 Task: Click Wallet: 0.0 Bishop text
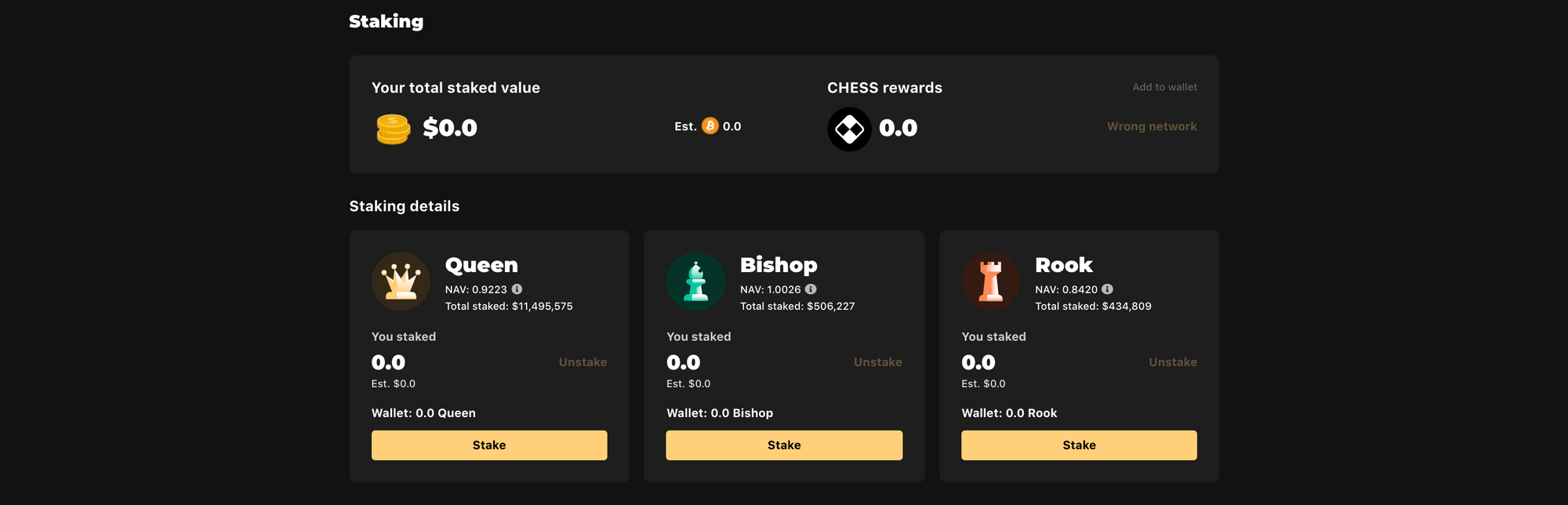click(x=720, y=413)
